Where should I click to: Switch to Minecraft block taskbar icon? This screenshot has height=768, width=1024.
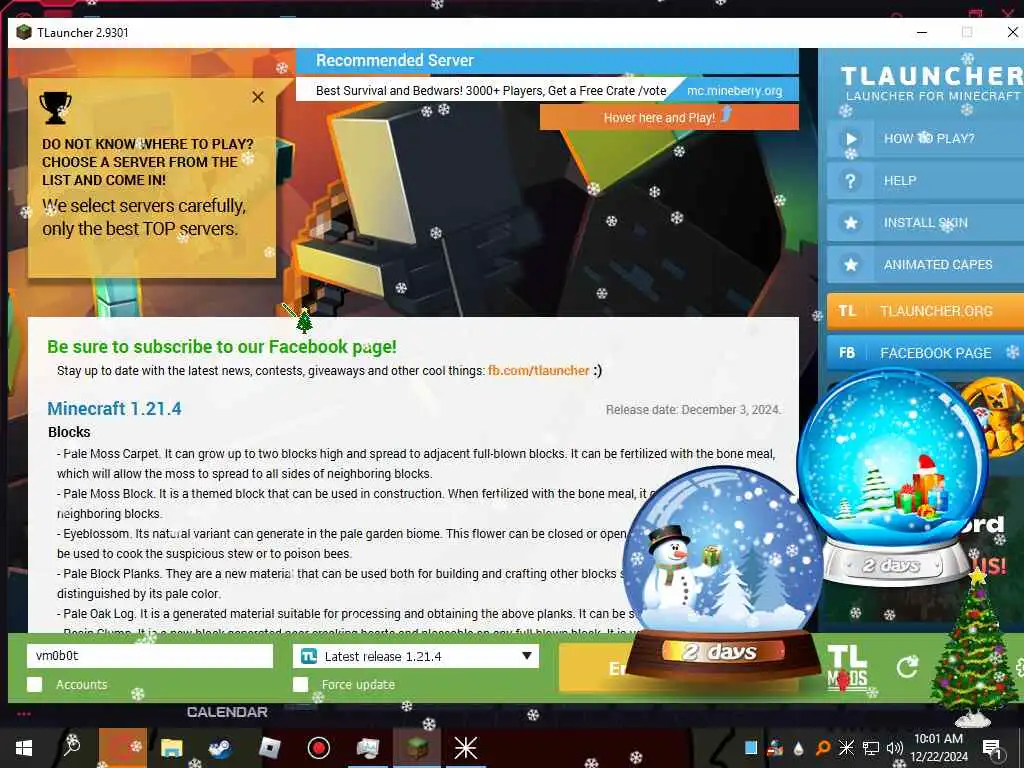[417, 748]
